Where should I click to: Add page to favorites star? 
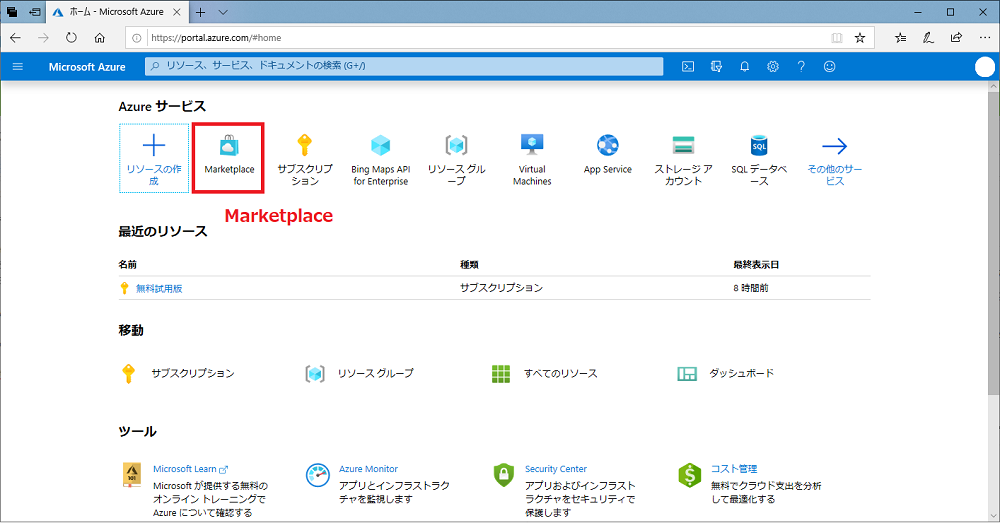click(860, 38)
